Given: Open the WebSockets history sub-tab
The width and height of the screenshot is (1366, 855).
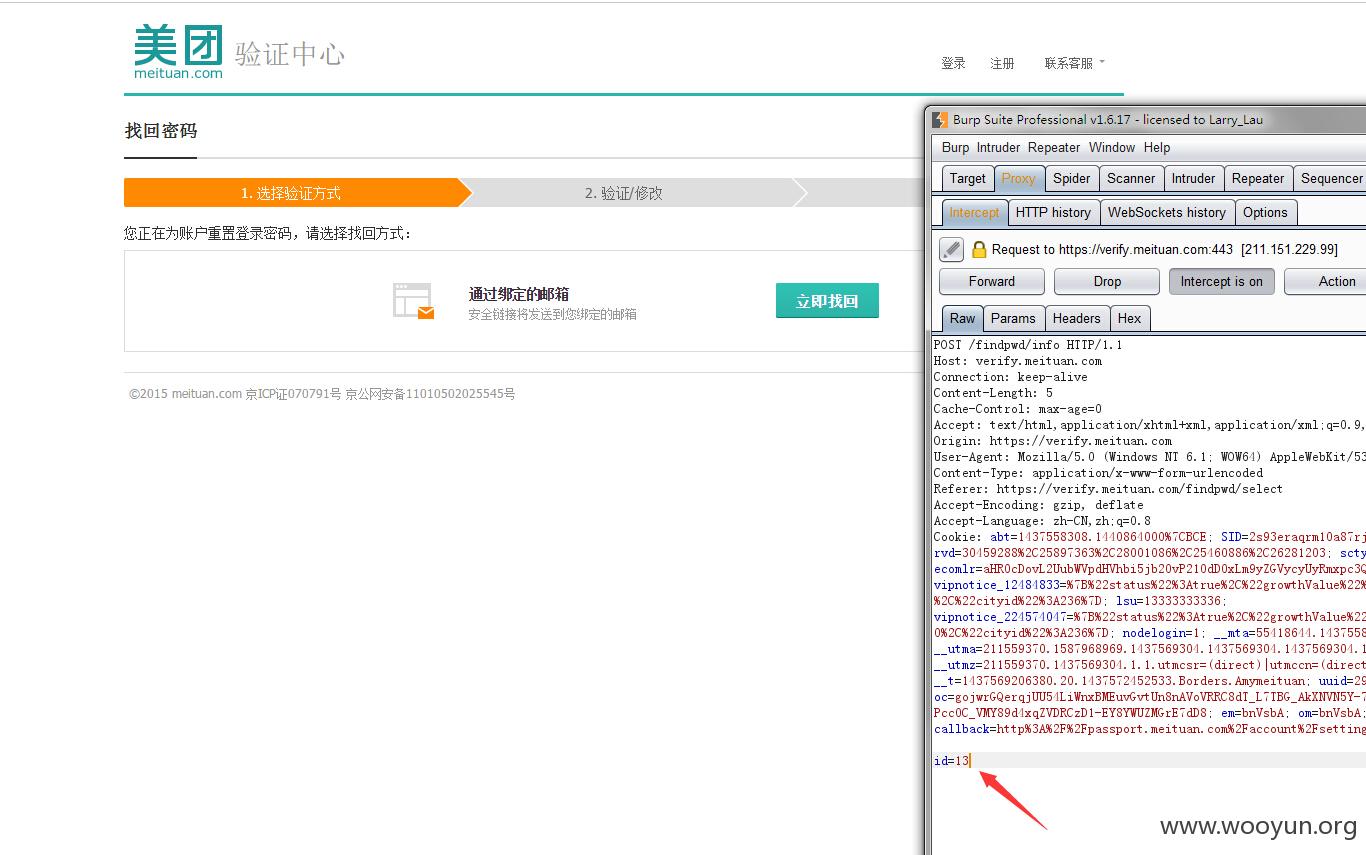Looking at the screenshot, I should coord(1166,212).
